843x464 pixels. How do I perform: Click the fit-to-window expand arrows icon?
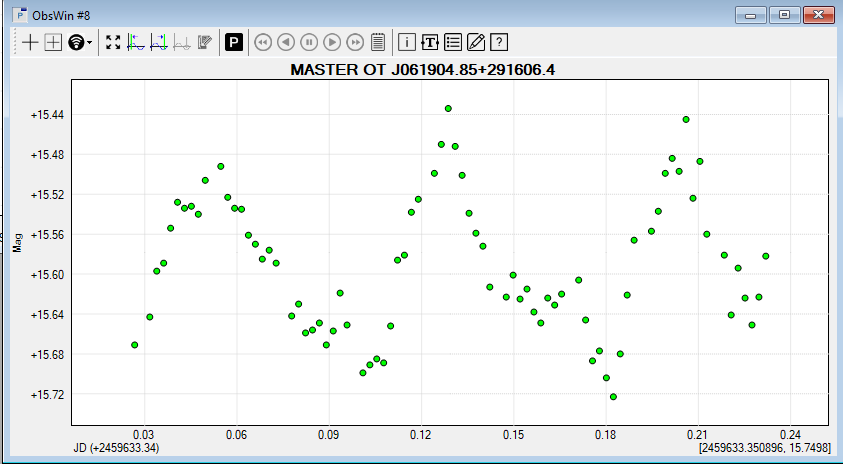pos(113,42)
